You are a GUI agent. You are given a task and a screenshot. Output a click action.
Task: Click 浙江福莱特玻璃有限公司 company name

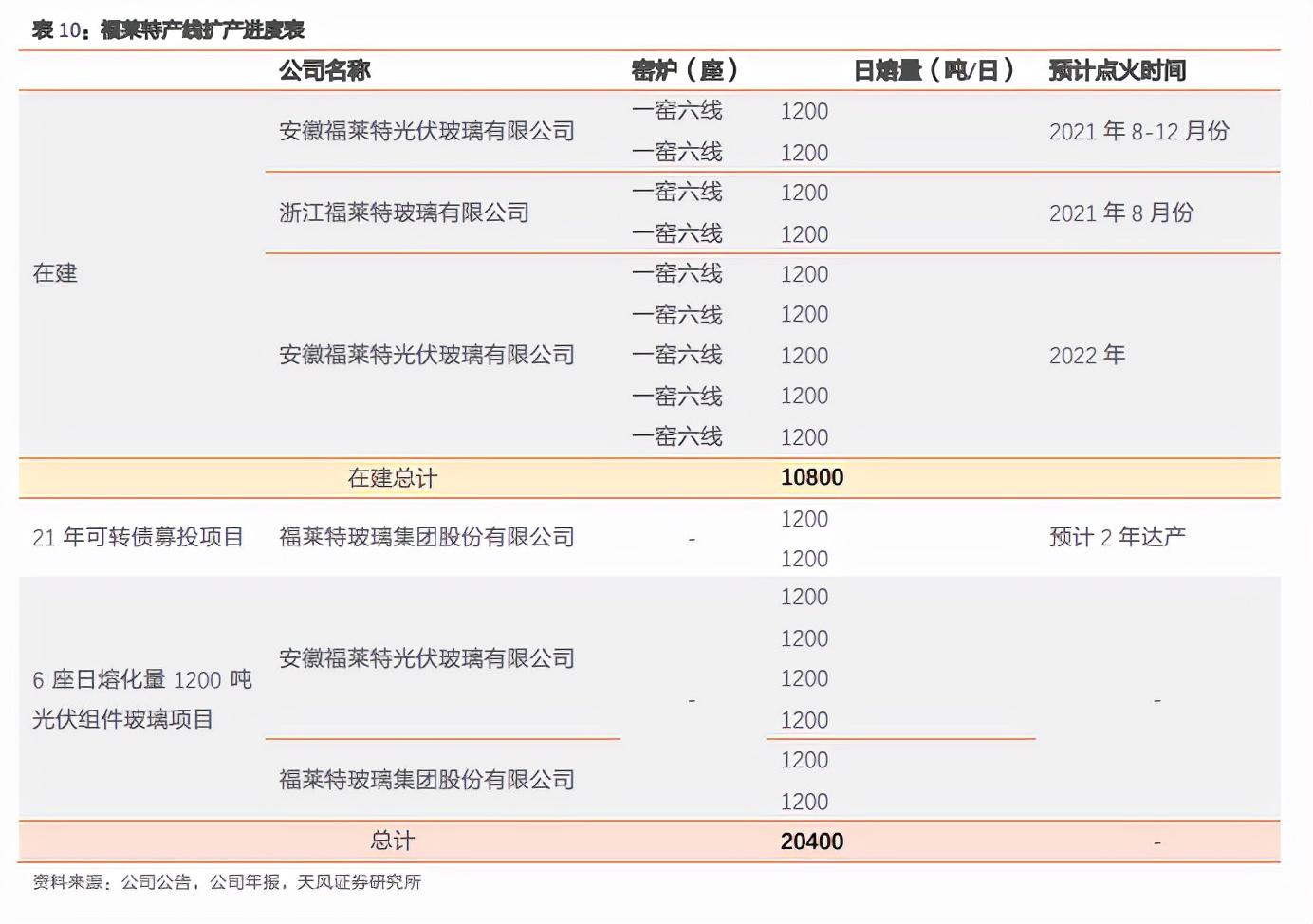click(404, 213)
